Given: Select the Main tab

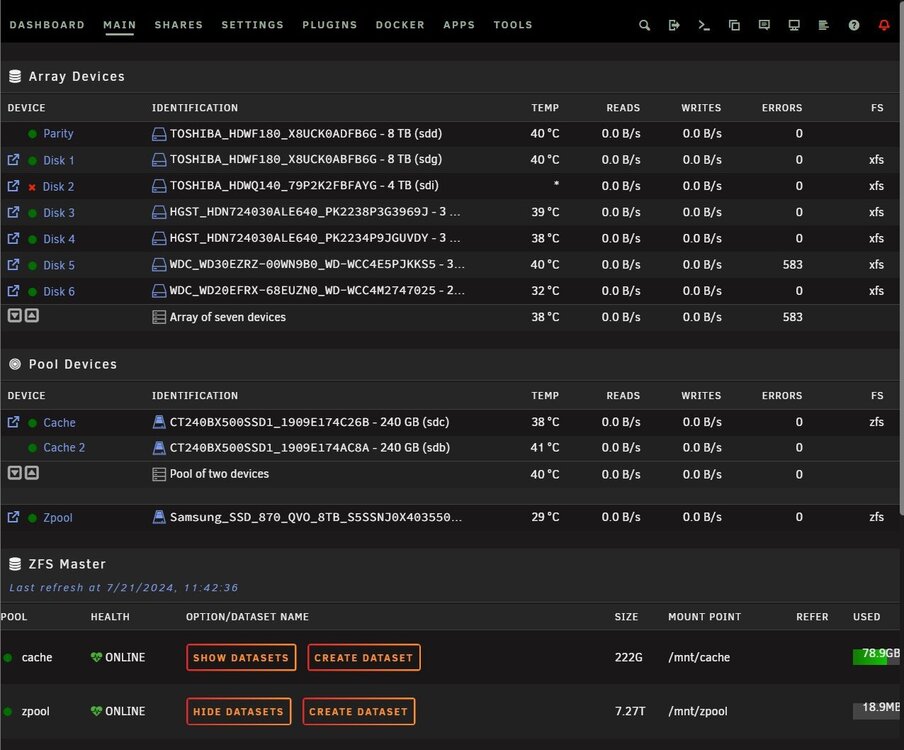Looking at the screenshot, I should 119,25.
